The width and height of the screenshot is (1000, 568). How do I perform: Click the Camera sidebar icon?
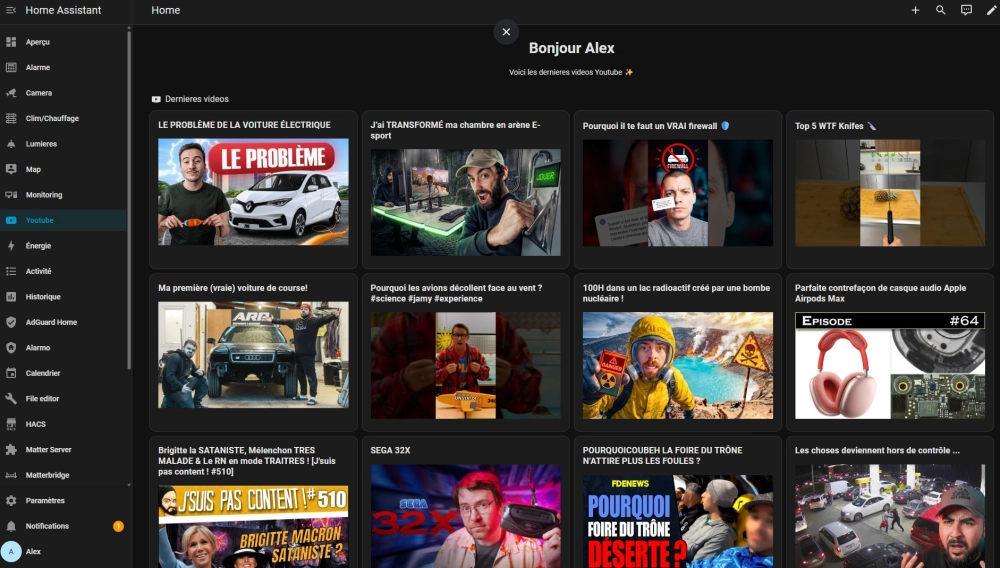pyautogui.click(x=11, y=93)
